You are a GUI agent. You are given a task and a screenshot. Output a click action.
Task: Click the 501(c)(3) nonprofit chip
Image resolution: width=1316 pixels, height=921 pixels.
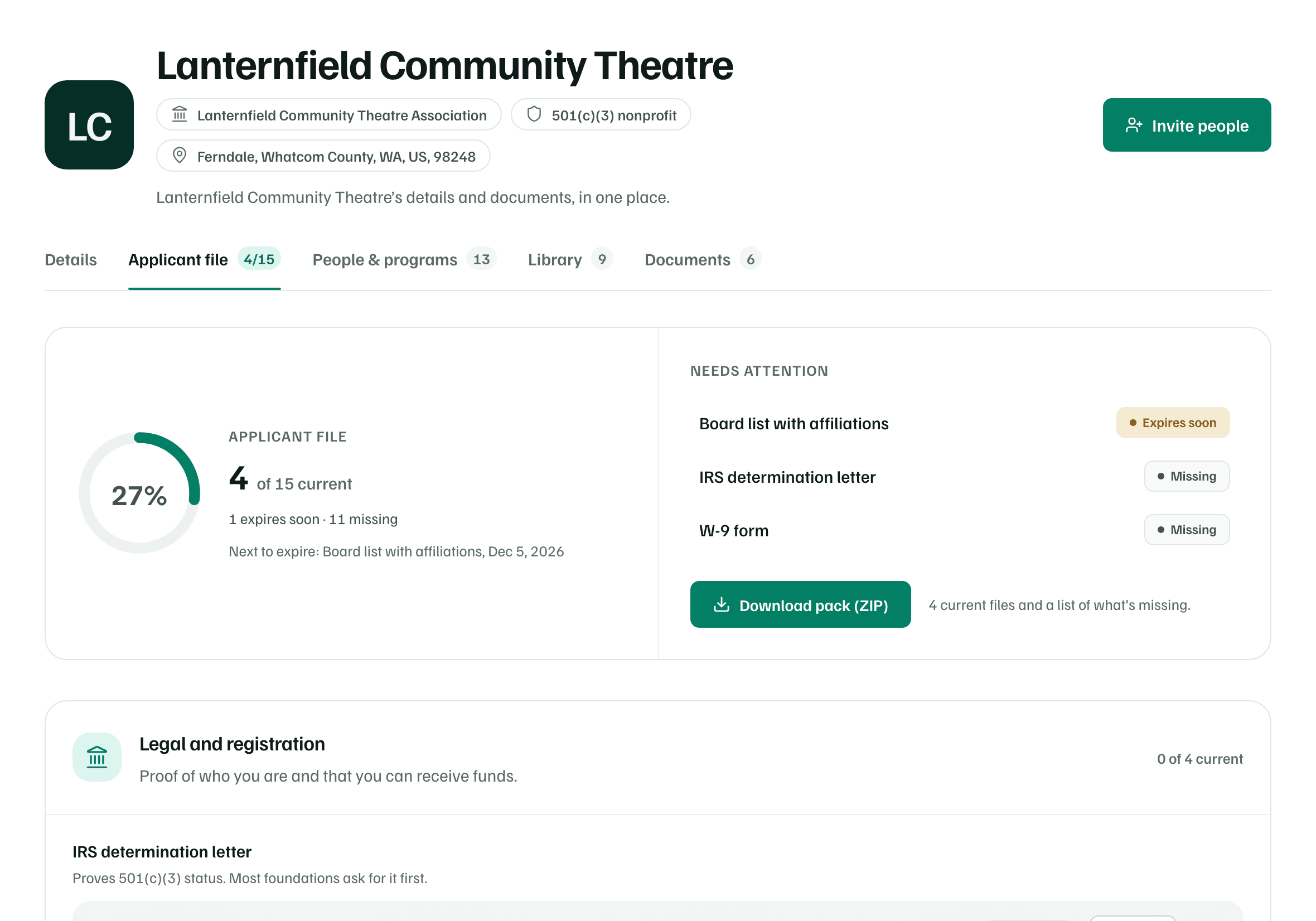[x=601, y=115]
